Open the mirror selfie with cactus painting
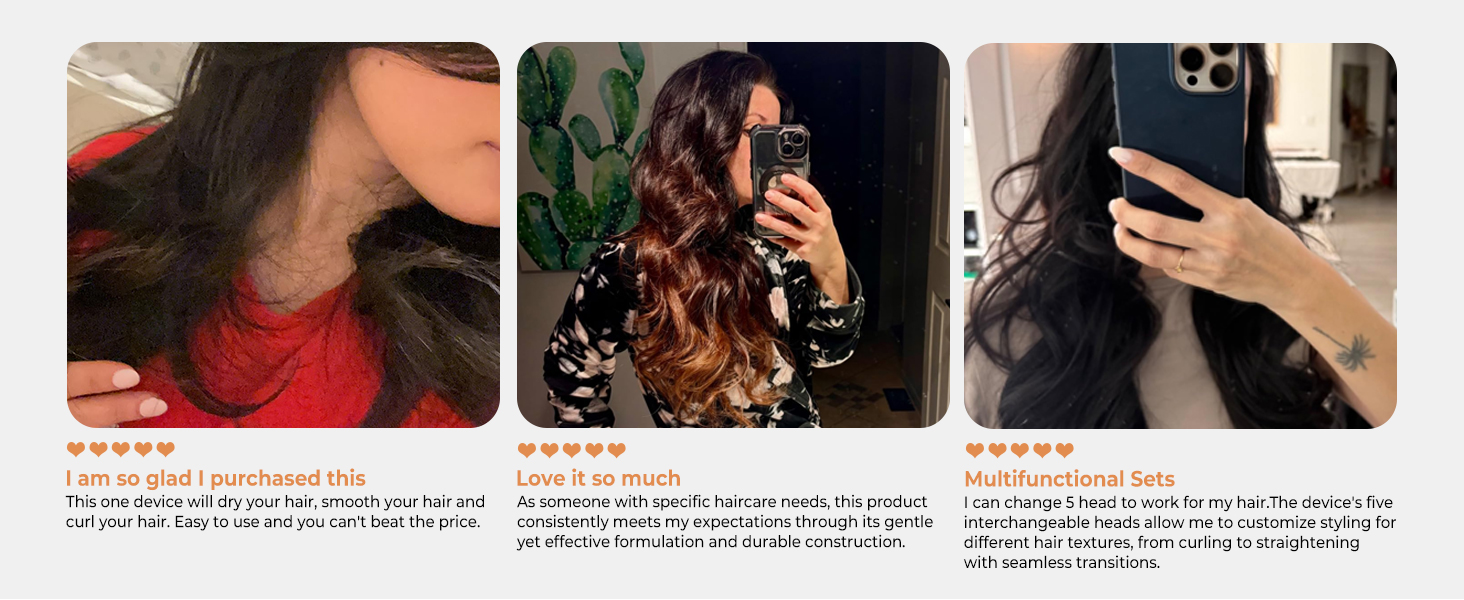 pyautogui.click(x=733, y=235)
